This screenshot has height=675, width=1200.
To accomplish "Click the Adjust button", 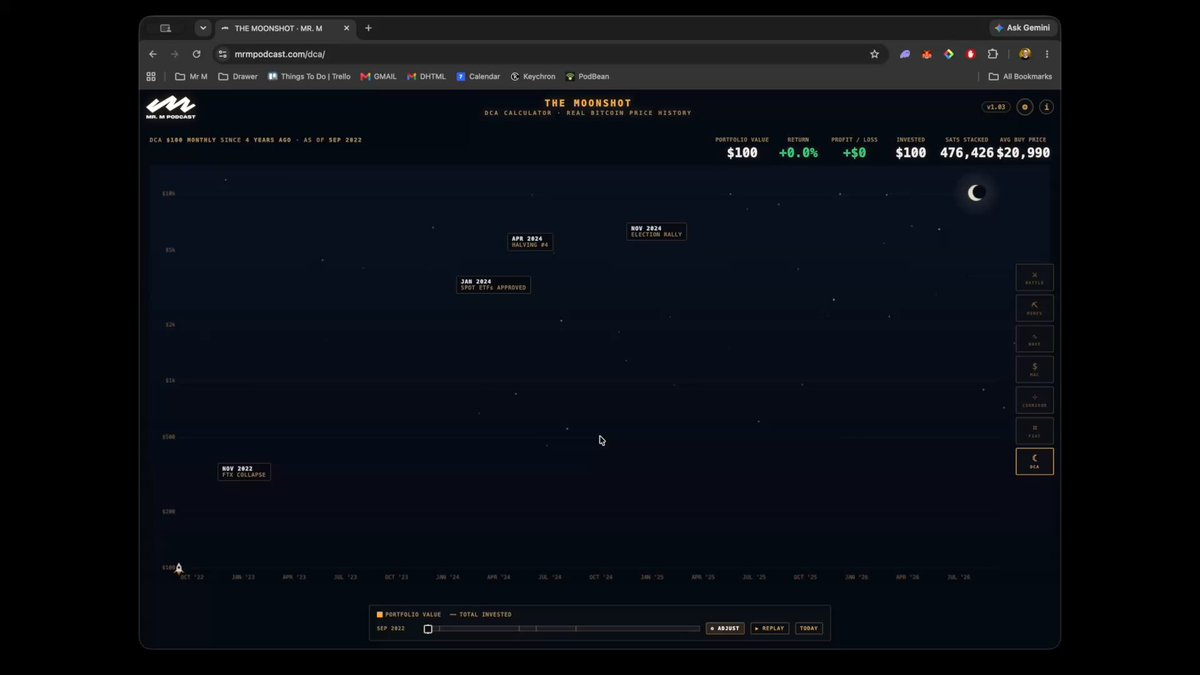I will point(725,628).
